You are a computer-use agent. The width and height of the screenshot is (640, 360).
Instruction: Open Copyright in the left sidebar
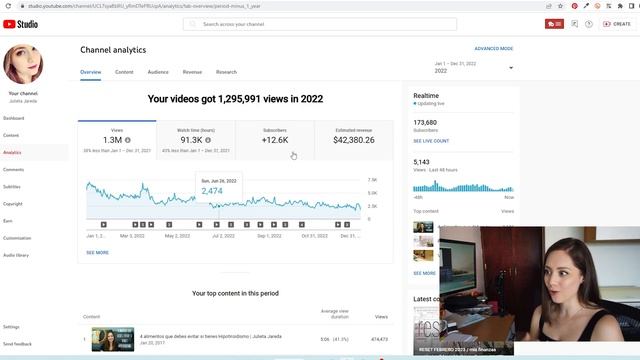13,204
